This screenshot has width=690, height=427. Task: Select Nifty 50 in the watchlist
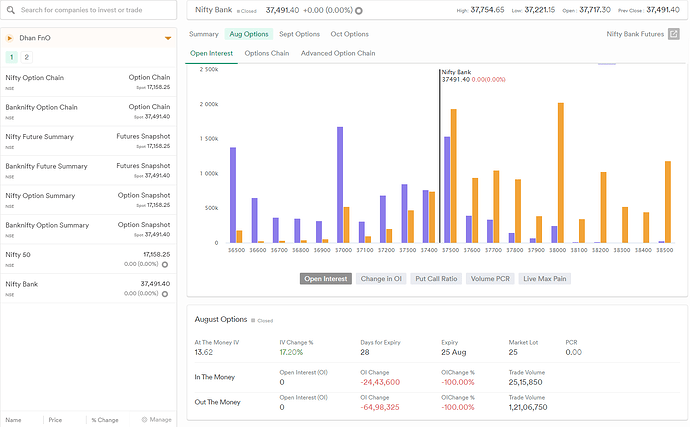88,259
